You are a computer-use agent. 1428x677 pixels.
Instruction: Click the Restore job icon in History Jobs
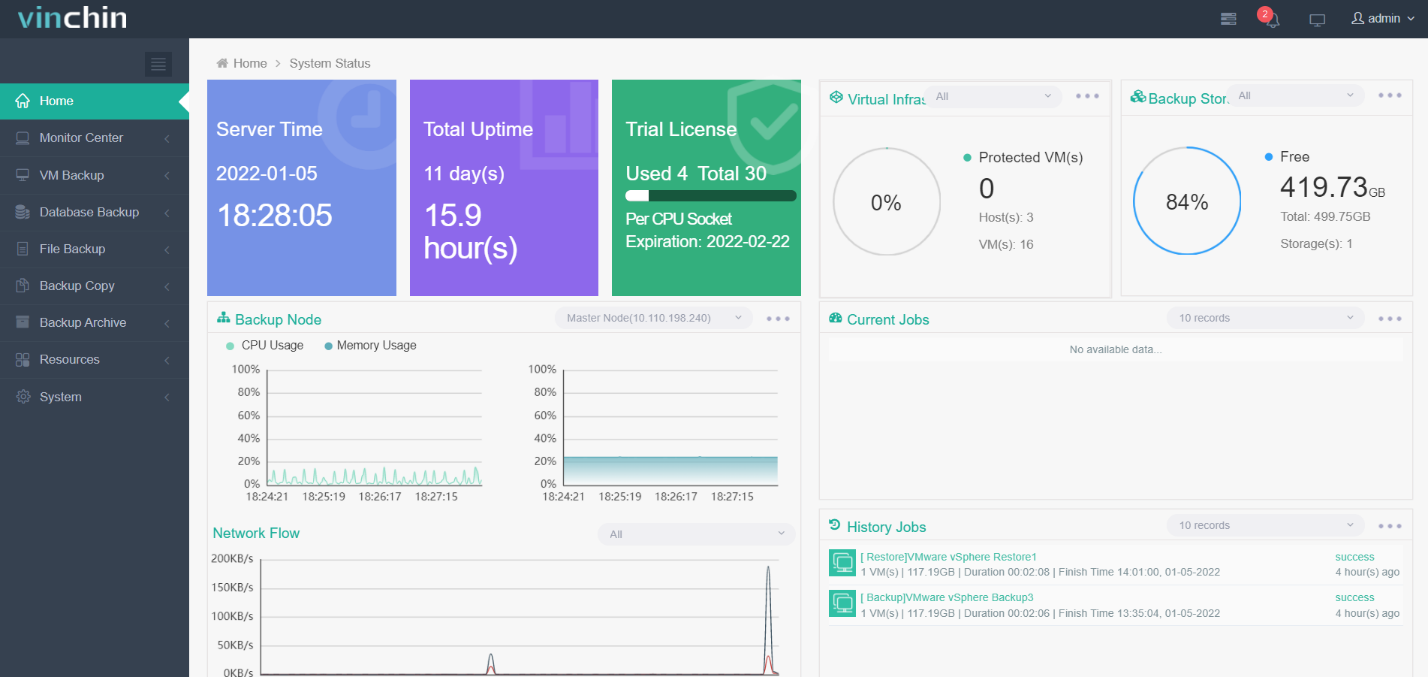842,563
